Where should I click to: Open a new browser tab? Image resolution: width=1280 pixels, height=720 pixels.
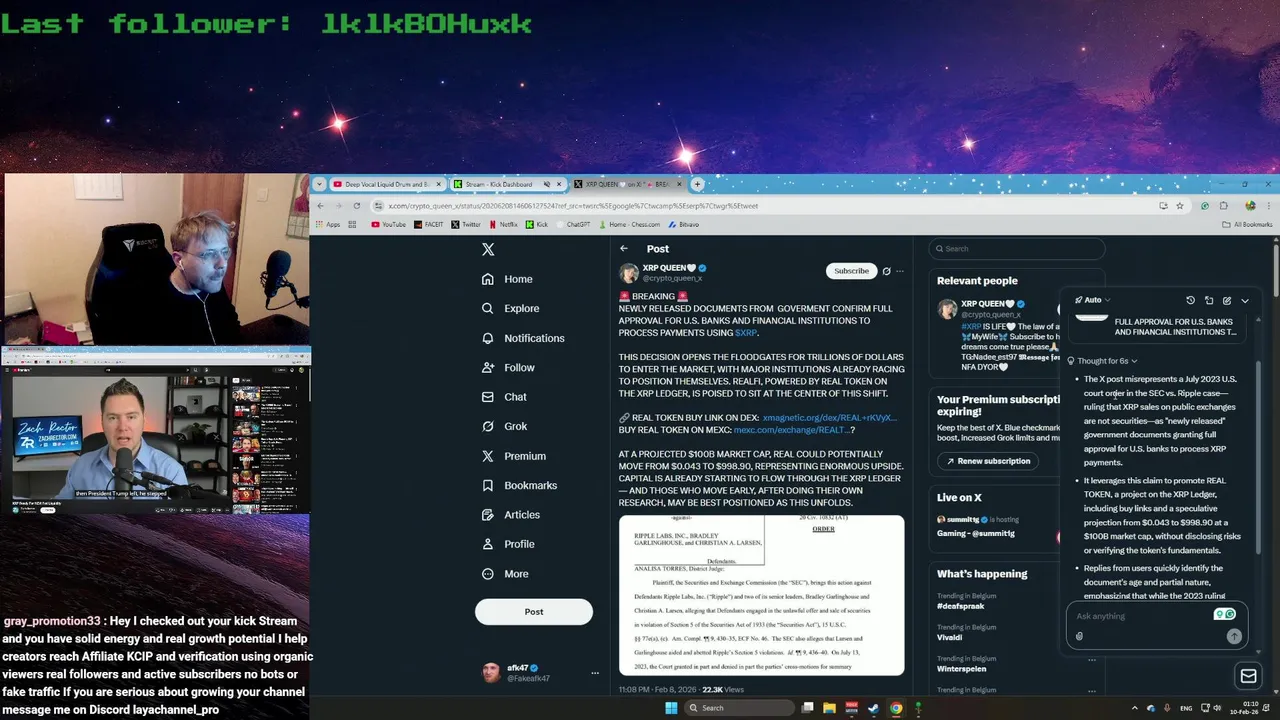click(698, 184)
